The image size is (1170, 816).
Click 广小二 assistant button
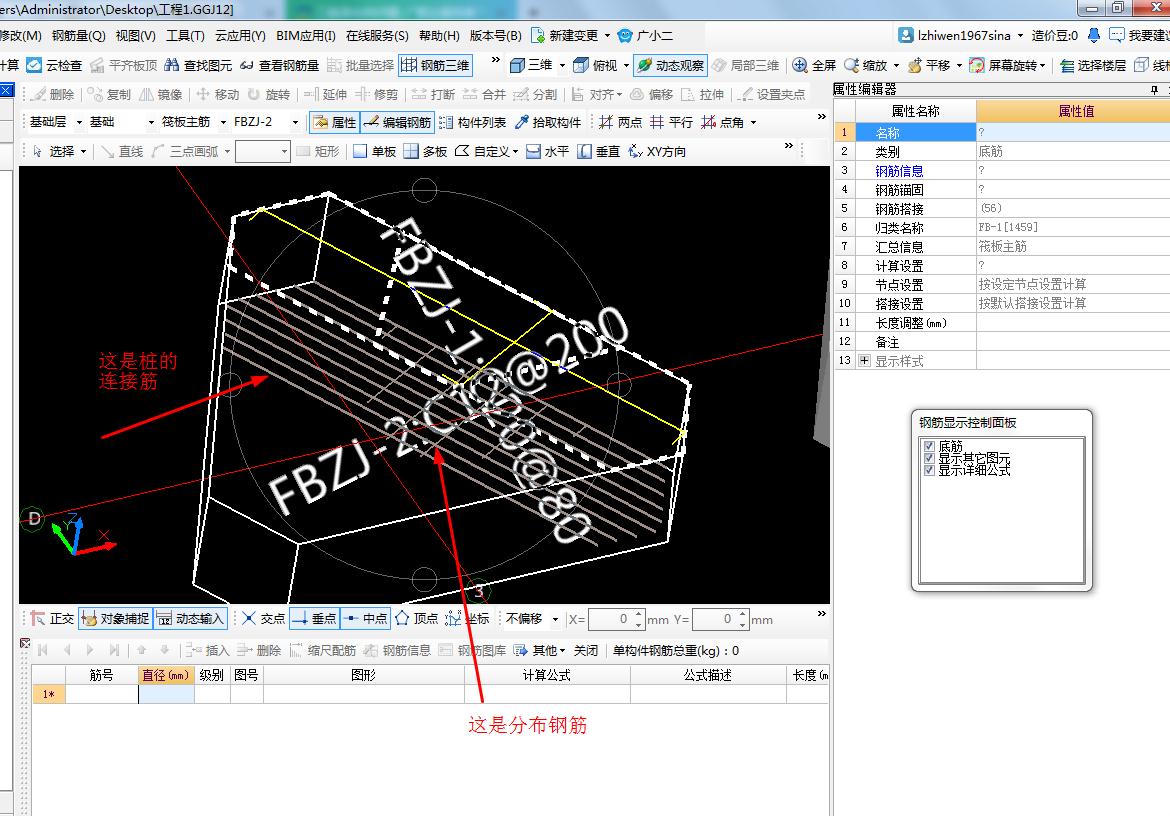click(x=645, y=36)
